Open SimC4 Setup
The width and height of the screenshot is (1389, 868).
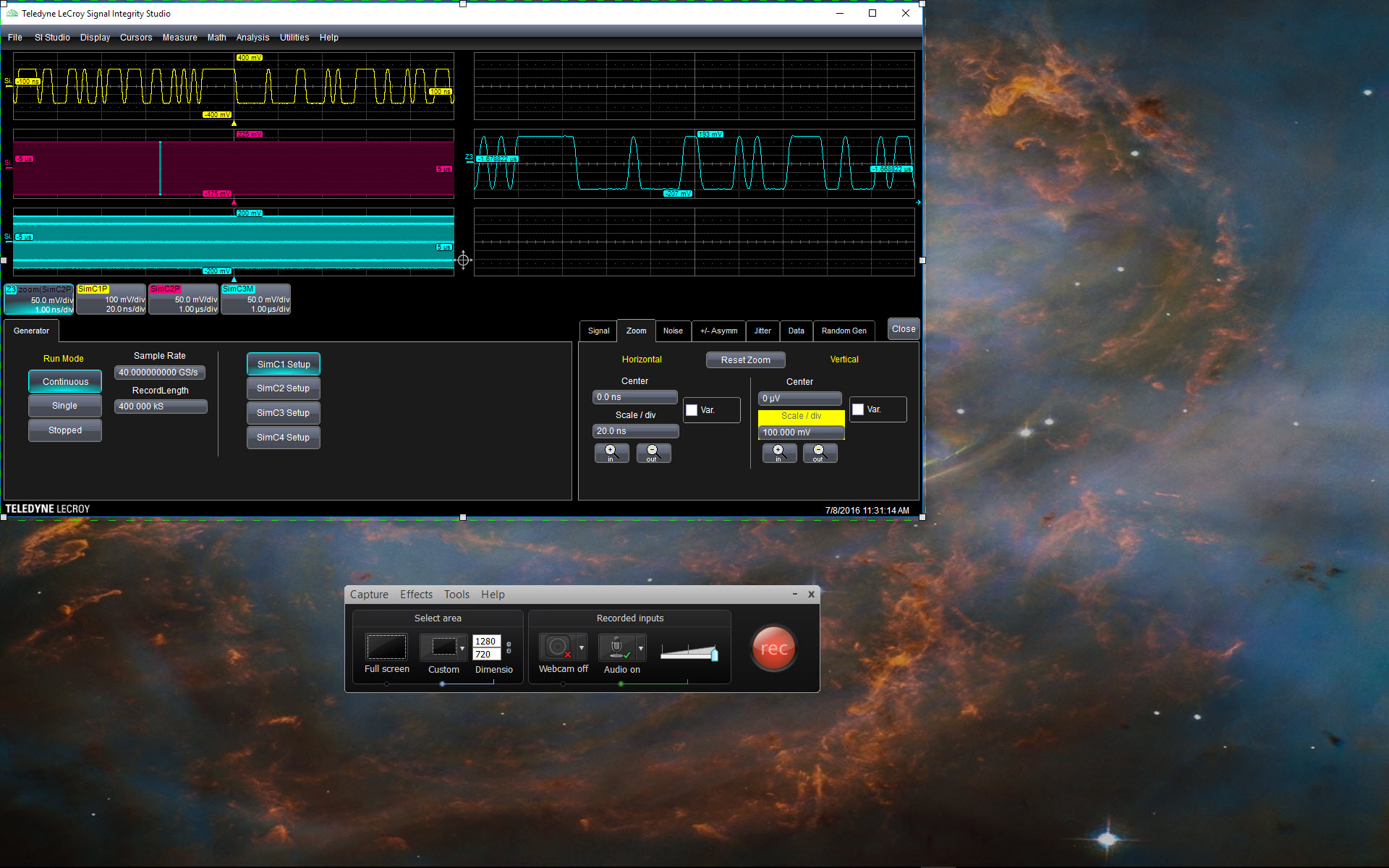284,438
